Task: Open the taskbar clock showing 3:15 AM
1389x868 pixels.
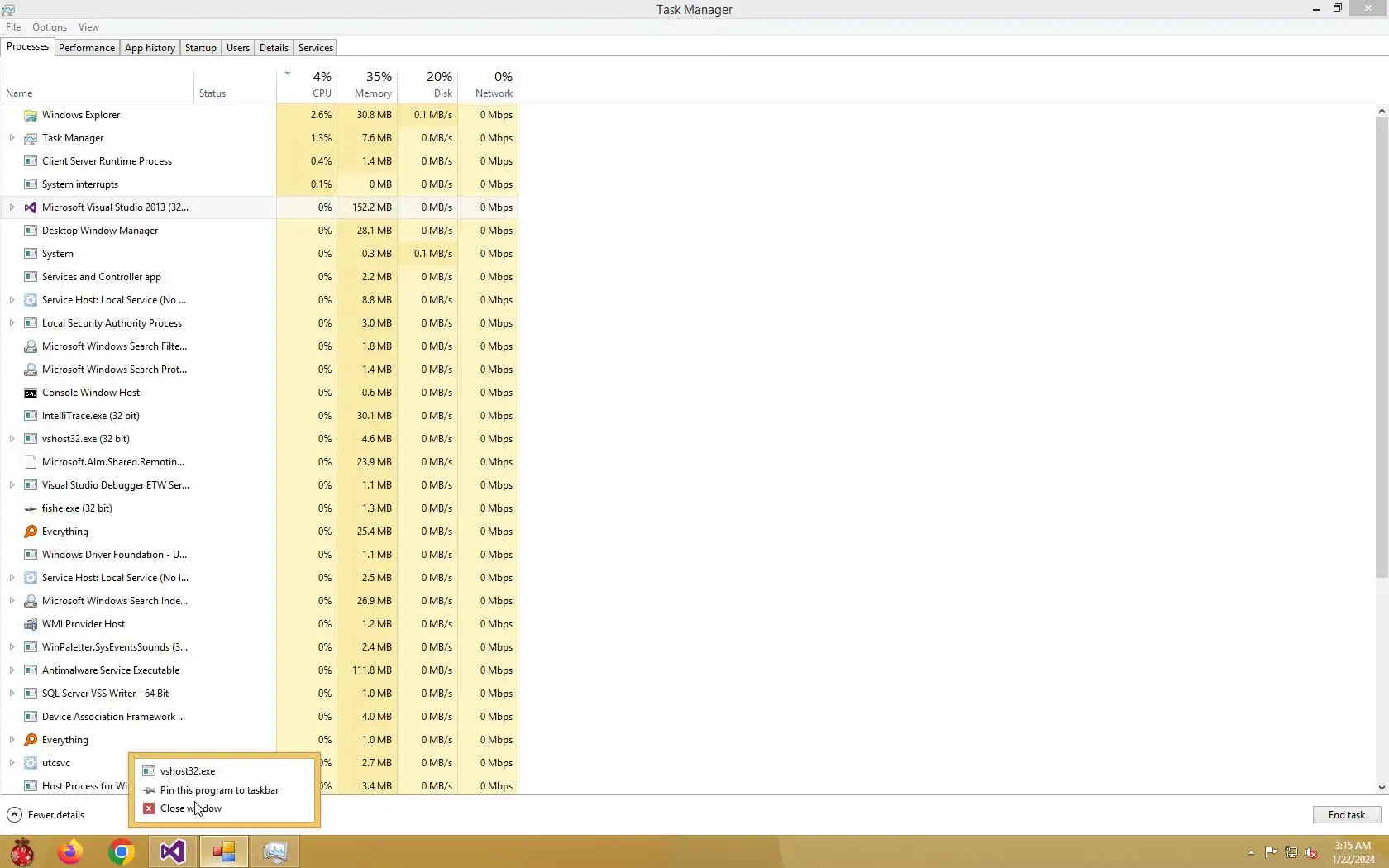Action: point(1353,852)
